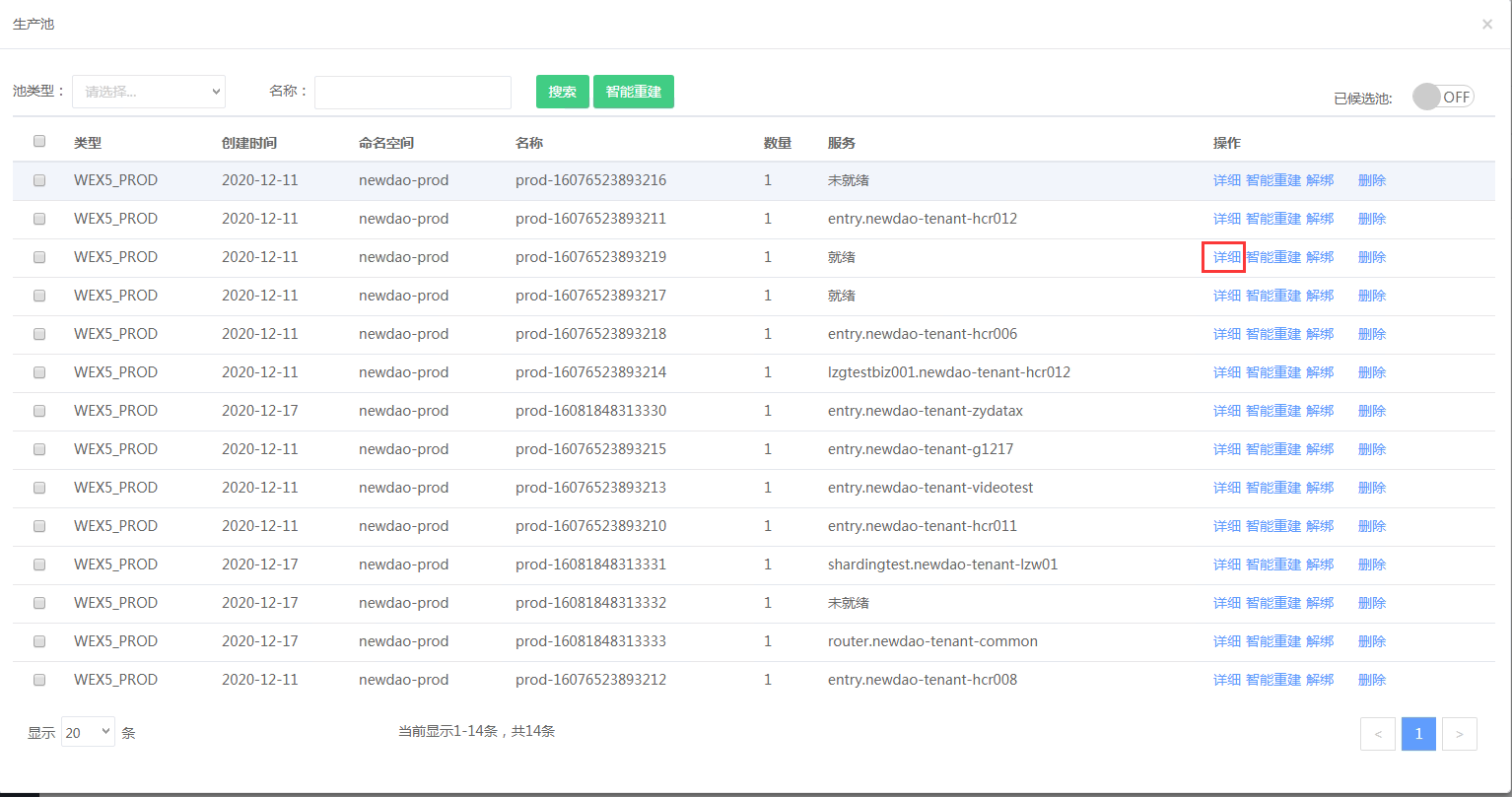Check the row for prod-16076523893217
1512x797 pixels.
click(39, 296)
